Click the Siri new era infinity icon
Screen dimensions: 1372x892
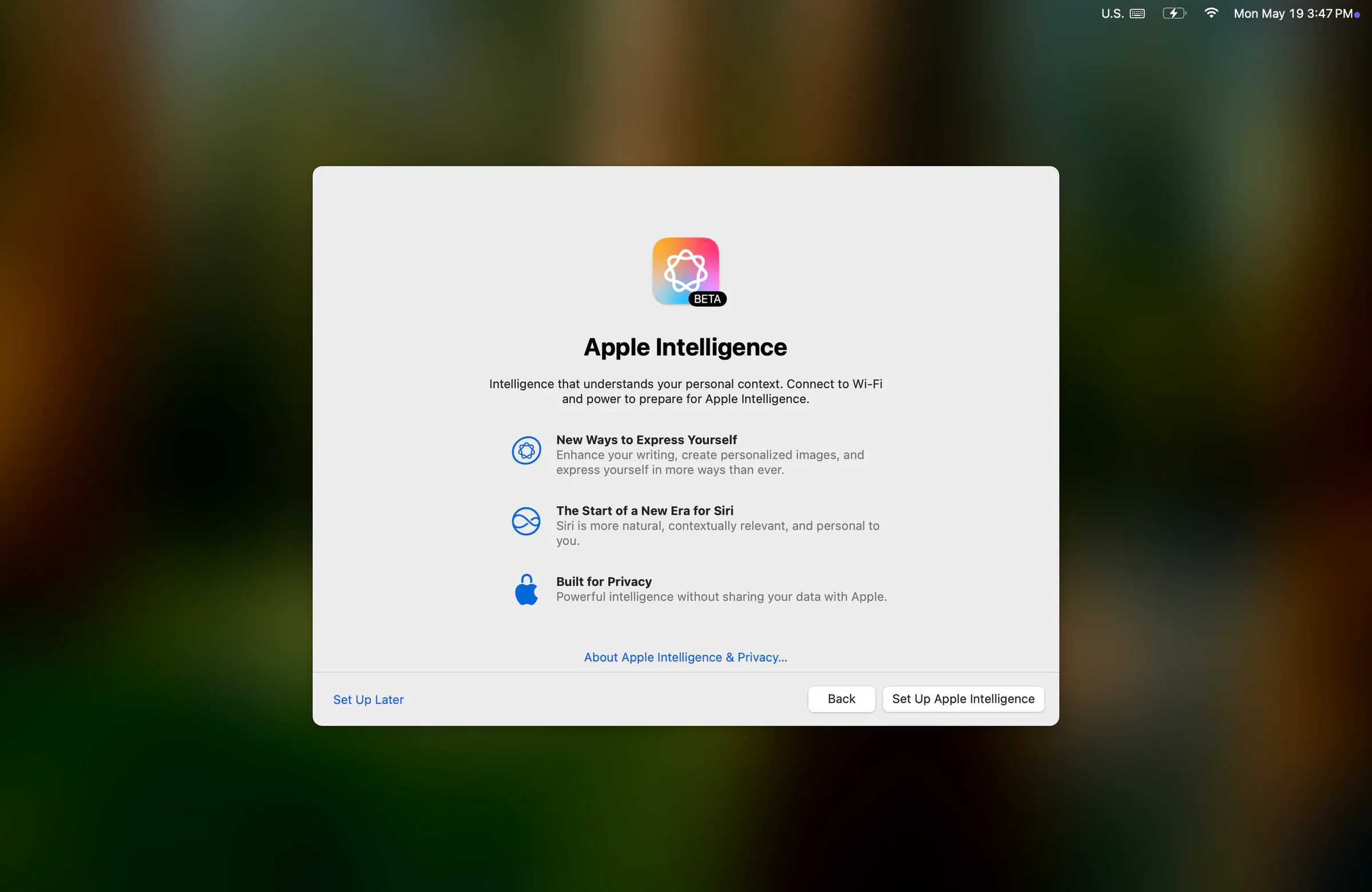[527, 522]
